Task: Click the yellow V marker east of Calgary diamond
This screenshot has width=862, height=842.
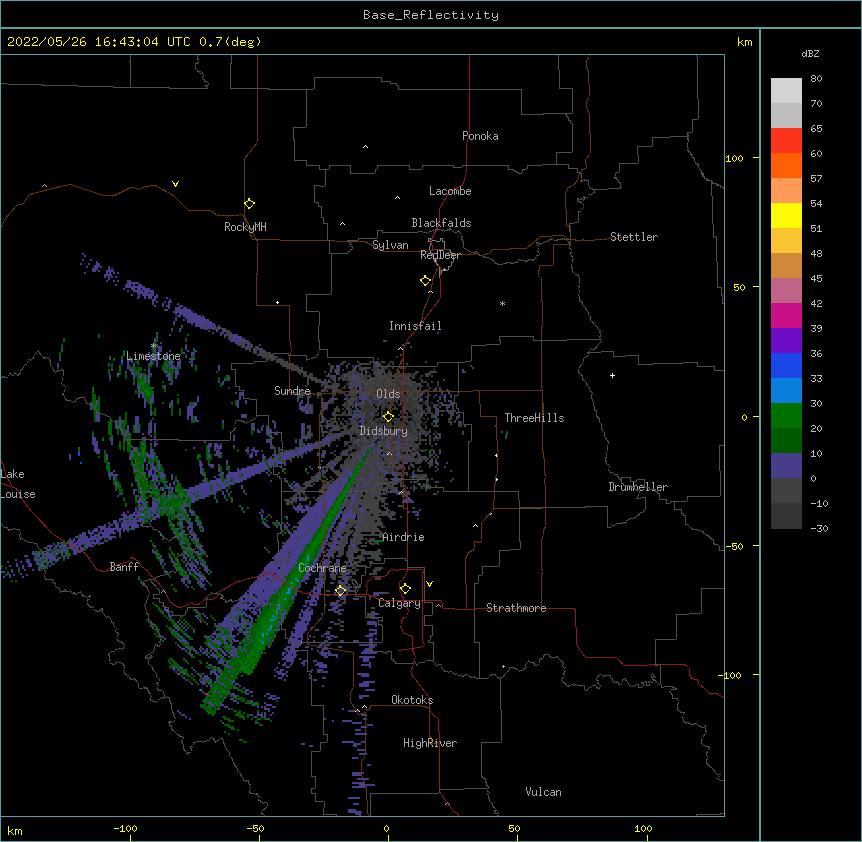Action: [x=429, y=584]
